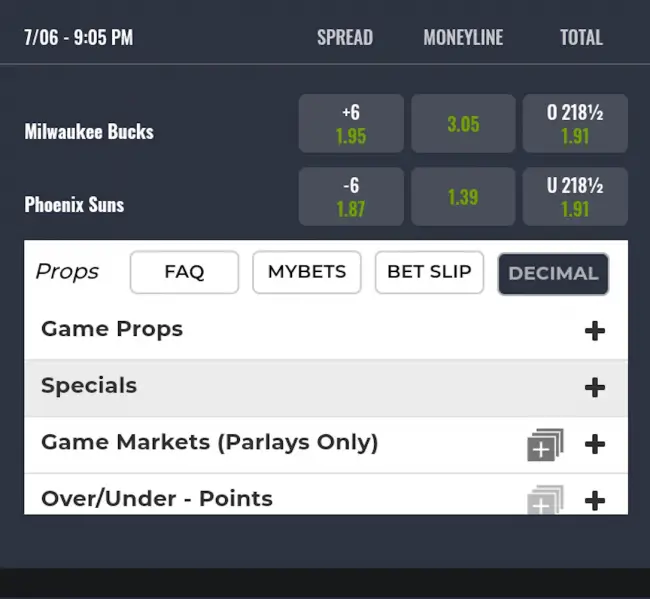Click the Game Props row title
Screen dimensions: 650x599
point(112,329)
